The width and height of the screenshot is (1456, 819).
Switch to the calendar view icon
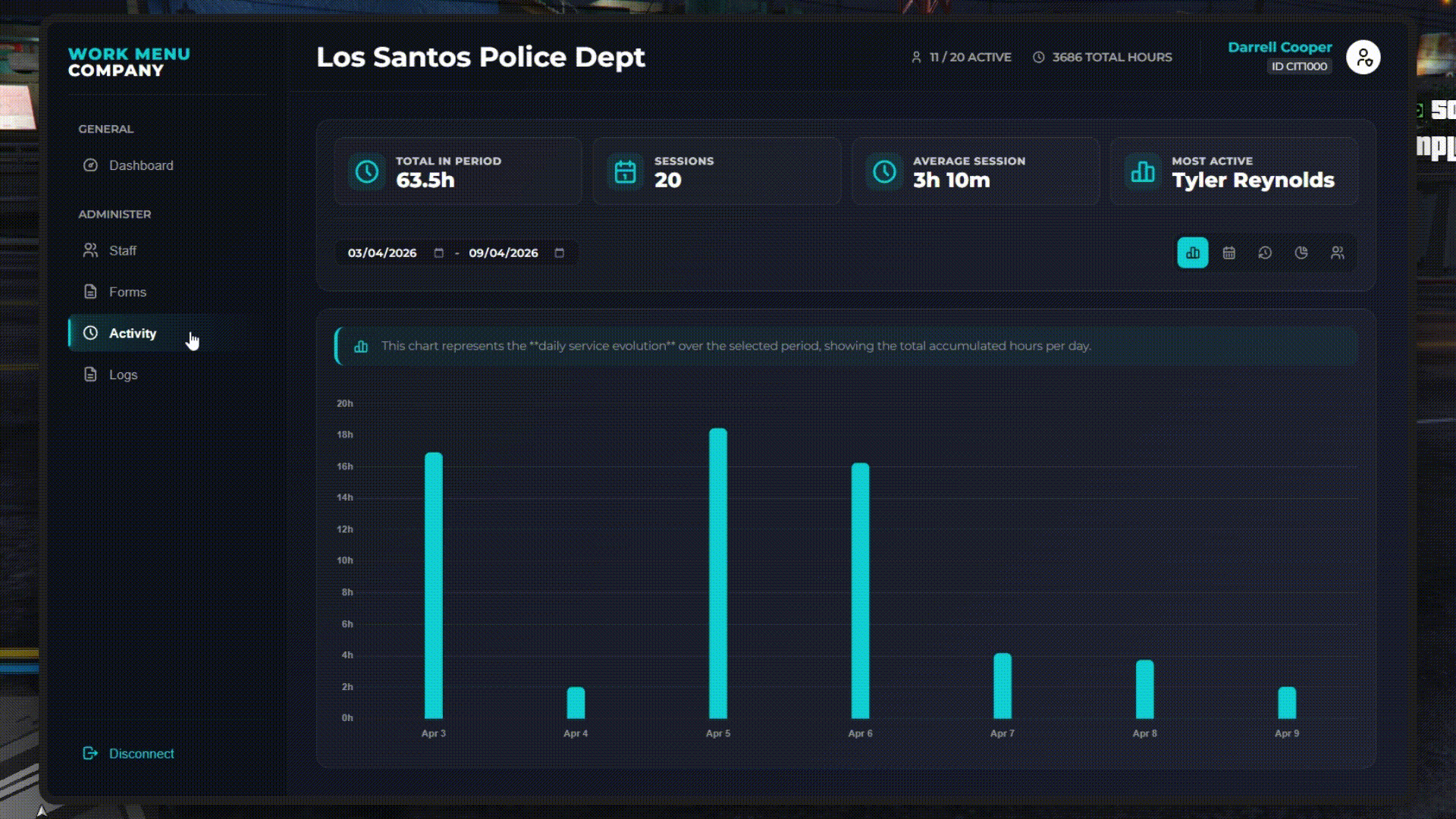click(x=1228, y=253)
